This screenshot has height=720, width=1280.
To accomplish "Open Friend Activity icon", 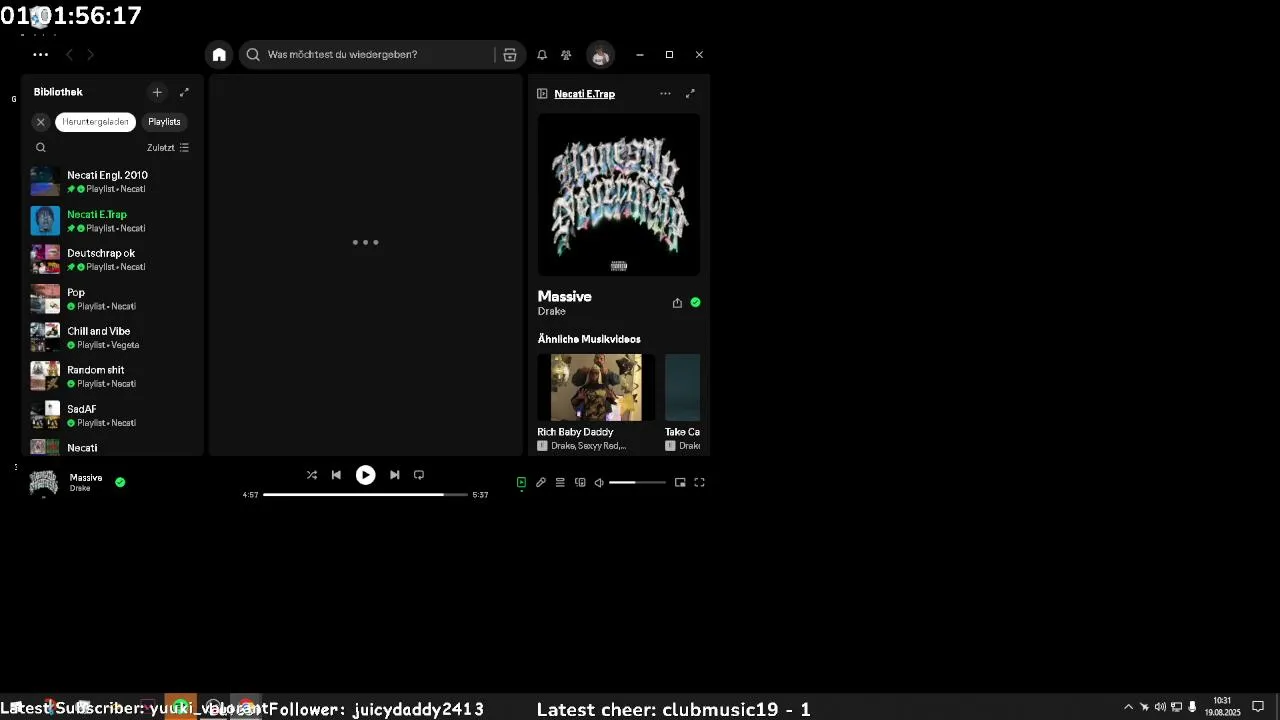I will coord(566,55).
